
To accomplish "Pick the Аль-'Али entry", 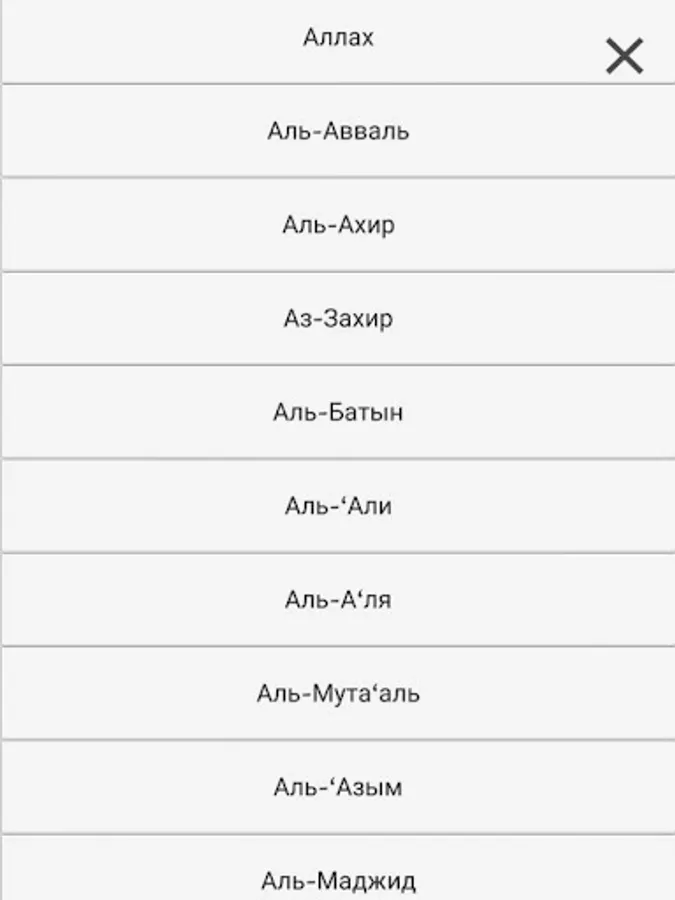I will coord(338,506).
